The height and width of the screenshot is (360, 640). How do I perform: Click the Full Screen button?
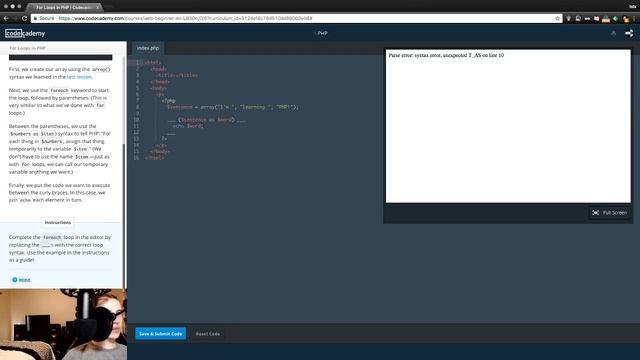609,213
